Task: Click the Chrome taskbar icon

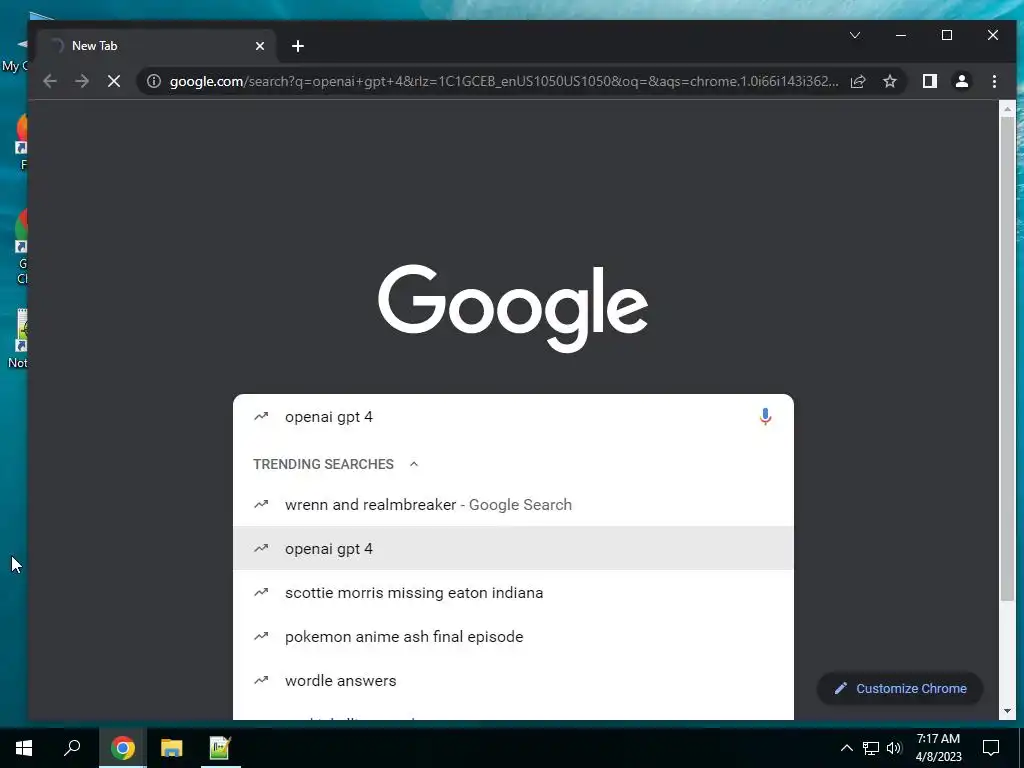Action: 122,748
